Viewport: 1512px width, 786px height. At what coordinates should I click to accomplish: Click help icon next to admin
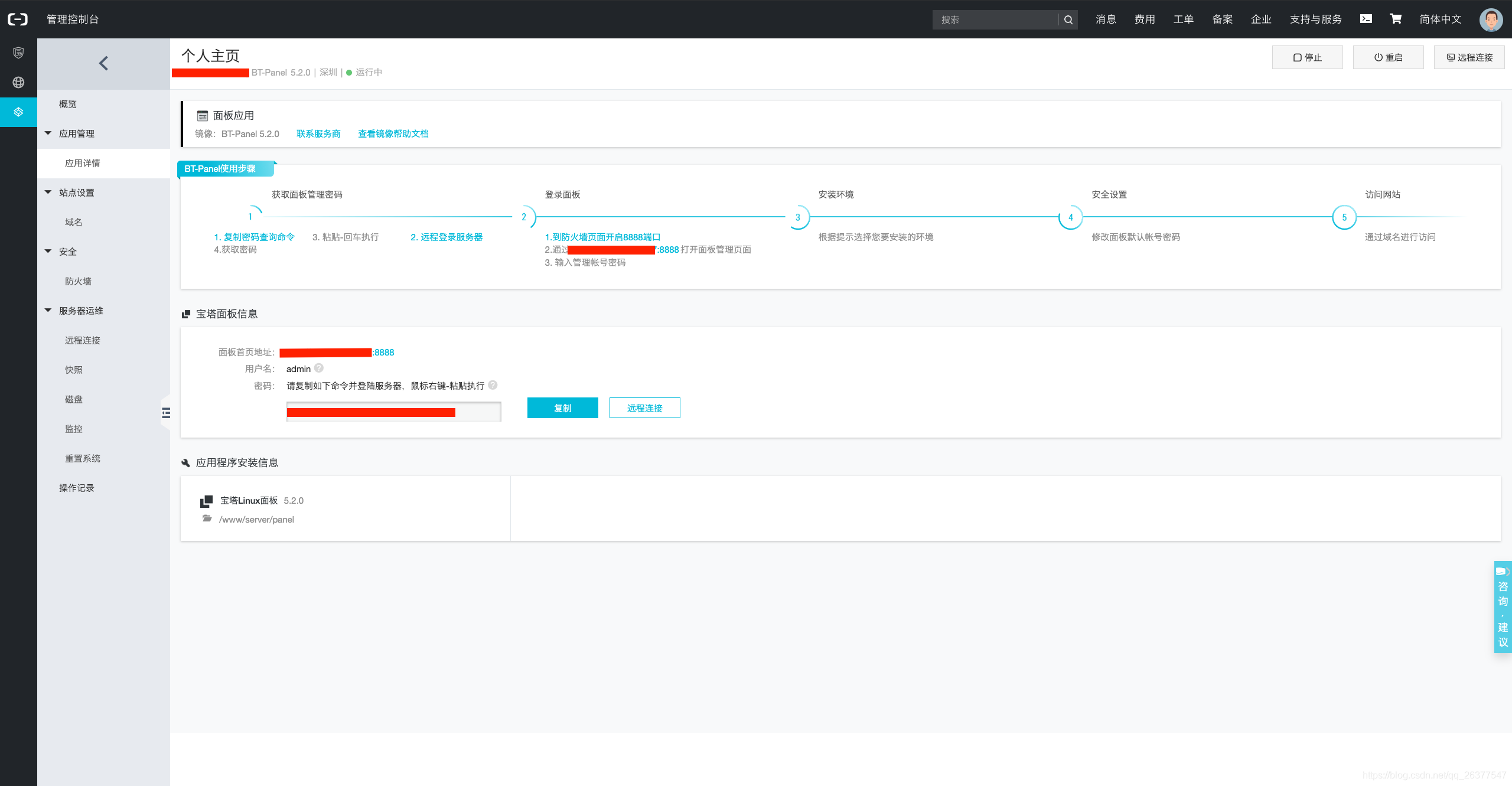tap(319, 368)
